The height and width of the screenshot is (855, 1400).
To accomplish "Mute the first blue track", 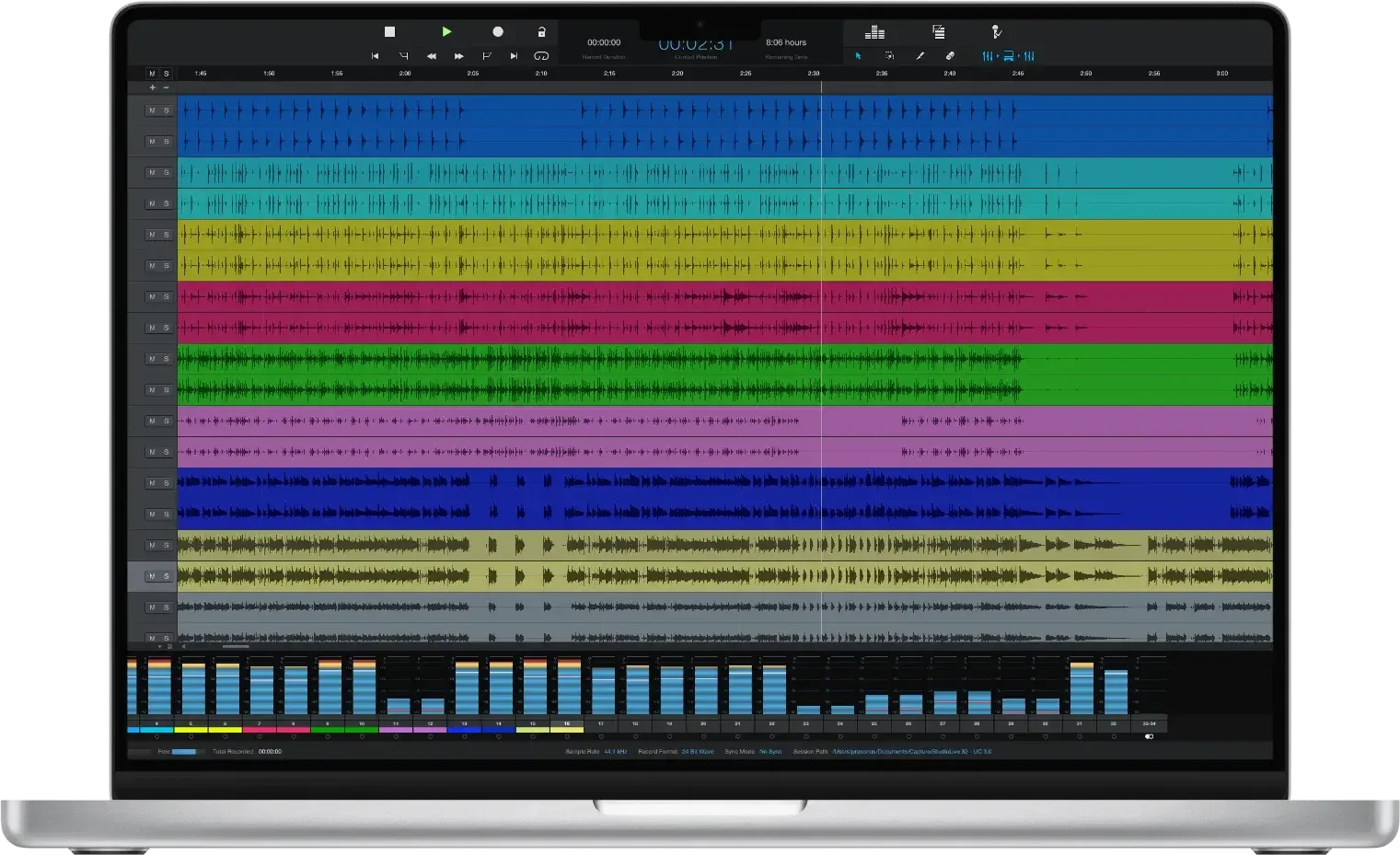I will [x=152, y=110].
